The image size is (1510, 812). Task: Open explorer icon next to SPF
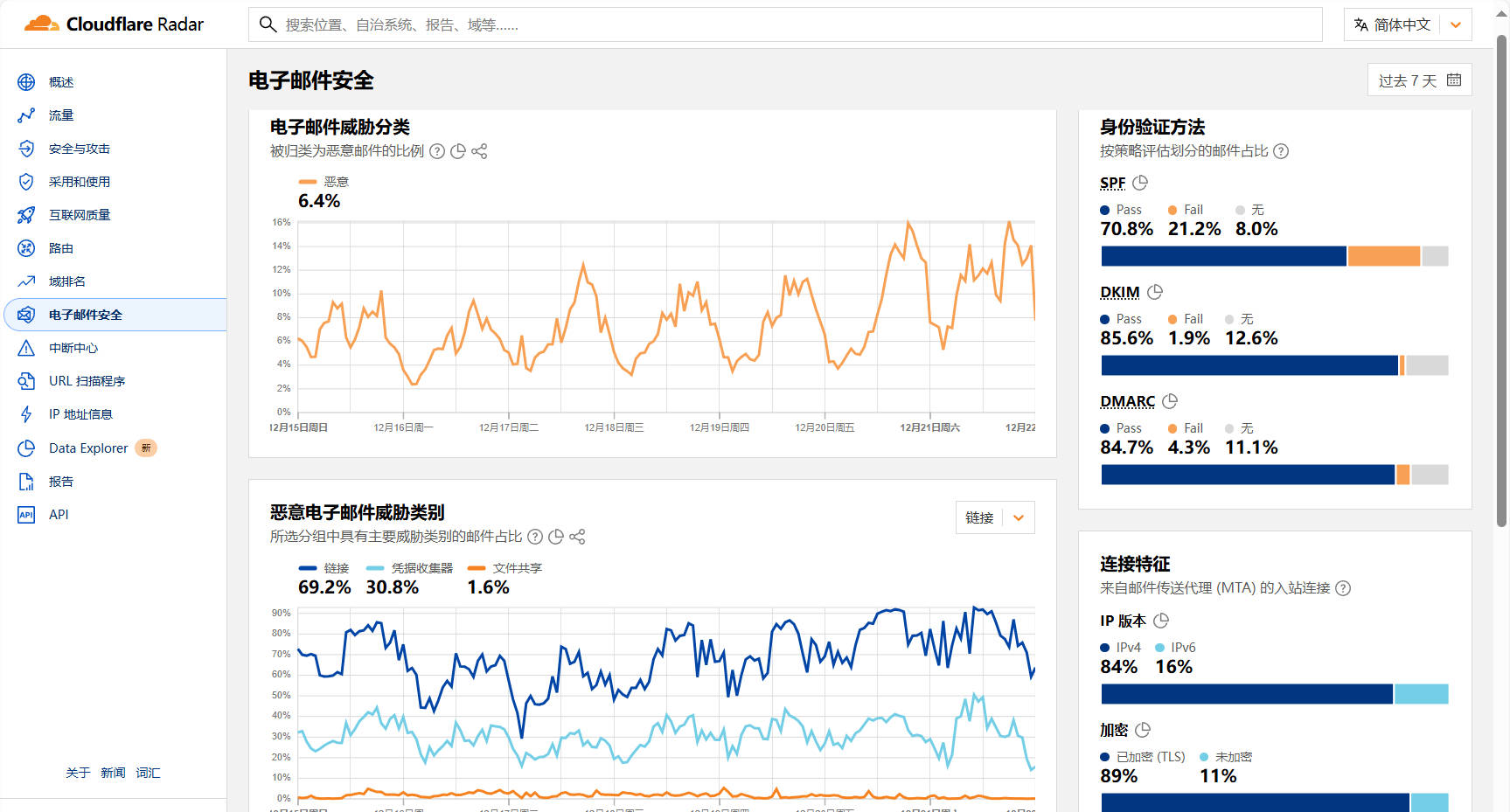1140,183
